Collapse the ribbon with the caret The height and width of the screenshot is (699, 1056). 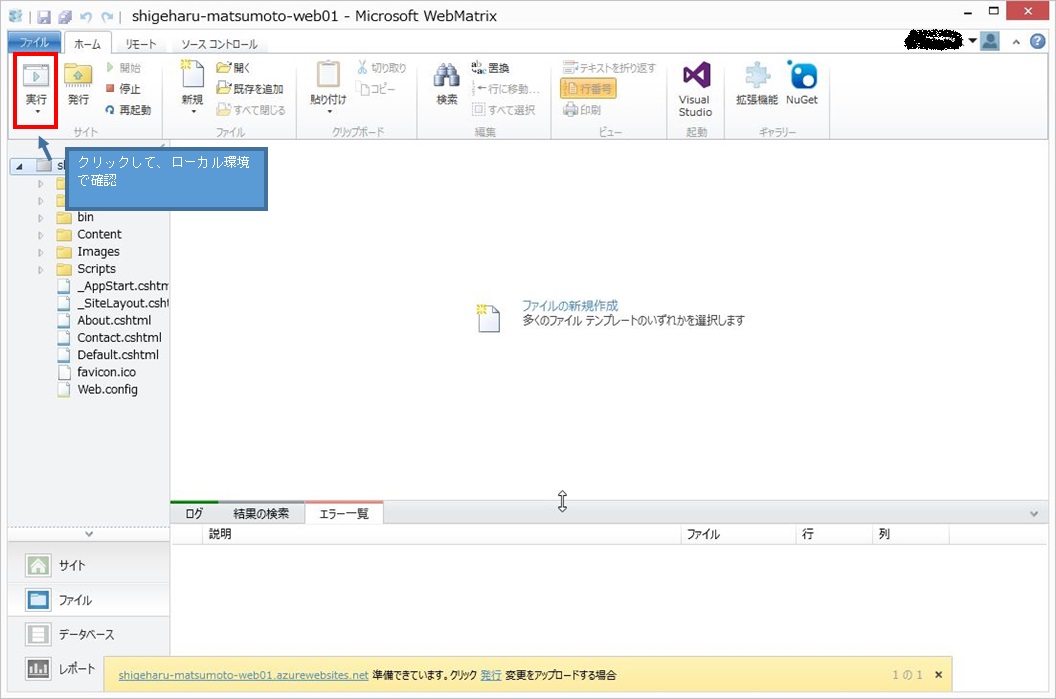(1016, 42)
